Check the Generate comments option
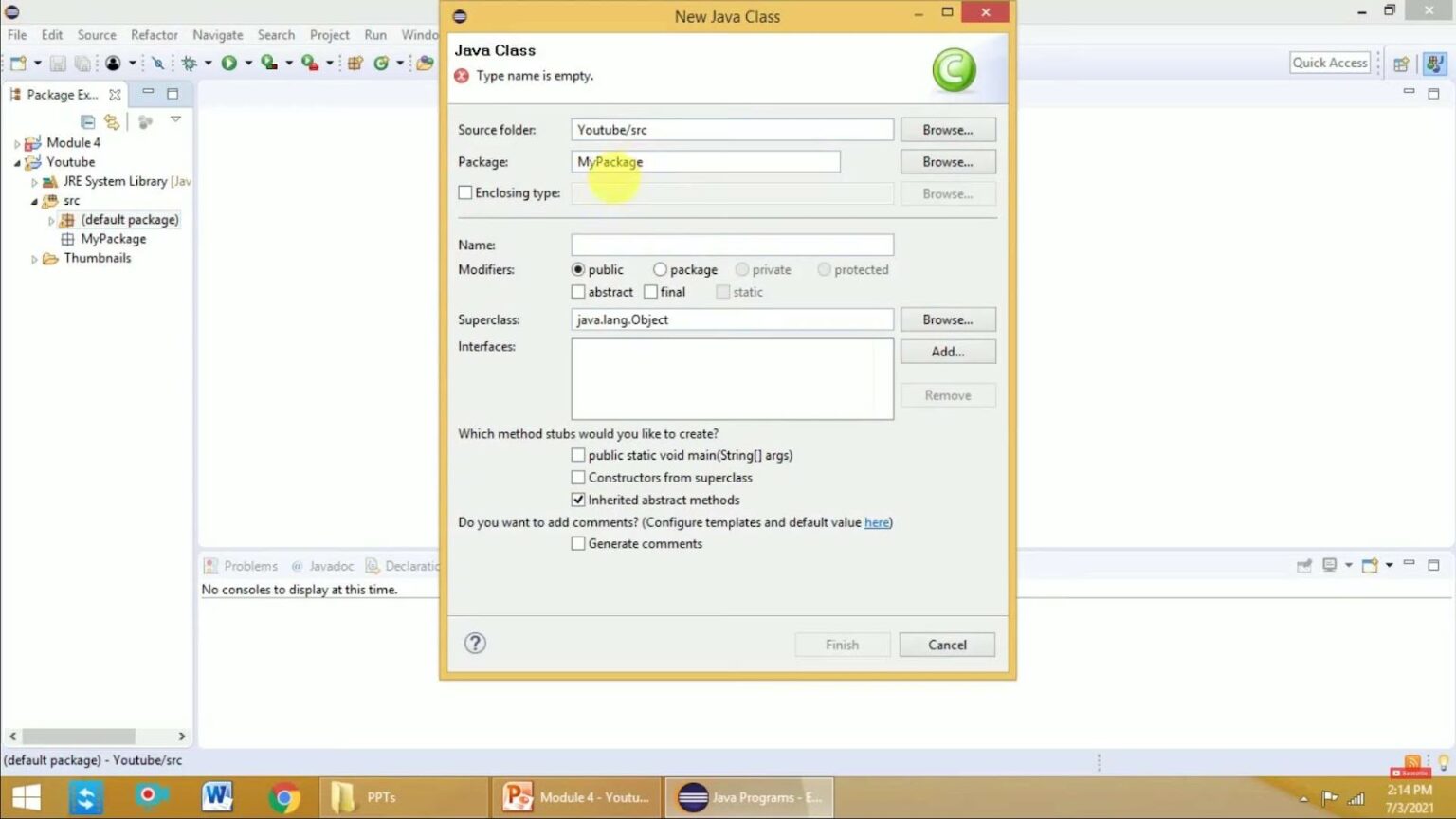1456x819 pixels. (578, 543)
